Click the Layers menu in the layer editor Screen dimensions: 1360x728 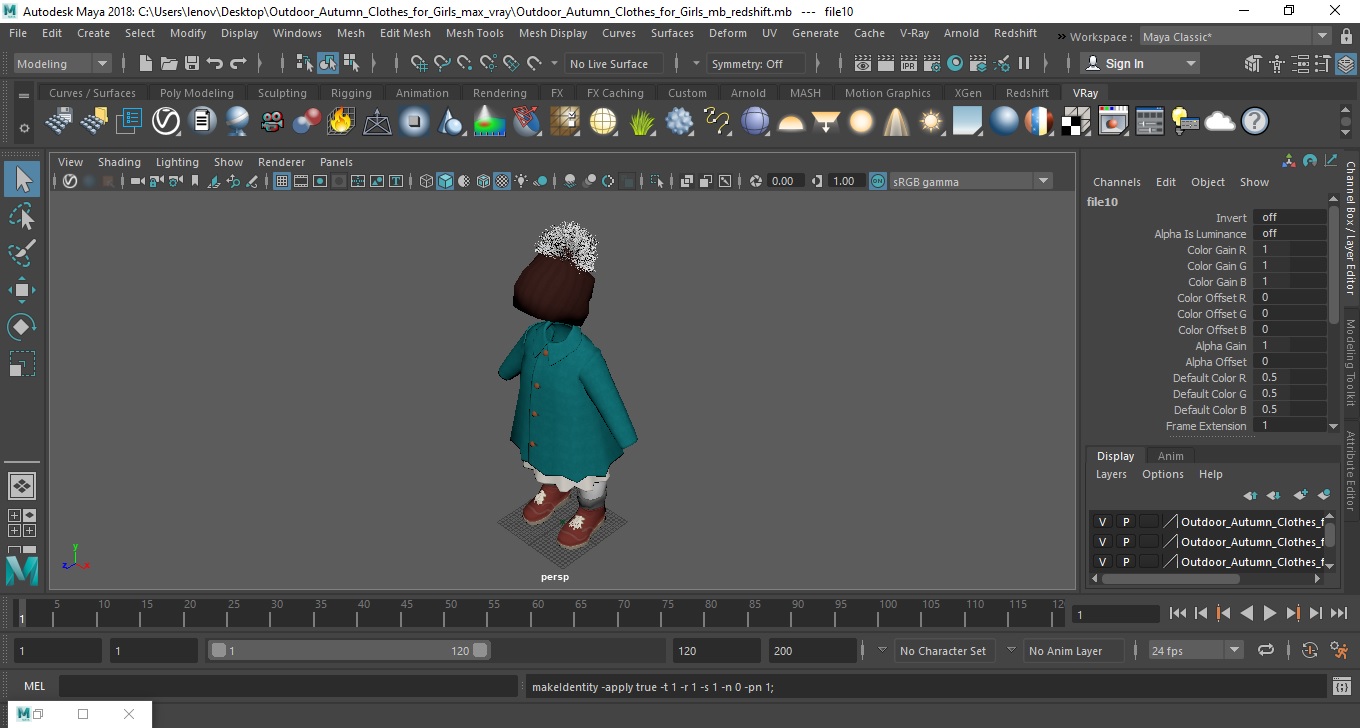pyautogui.click(x=1111, y=474)
